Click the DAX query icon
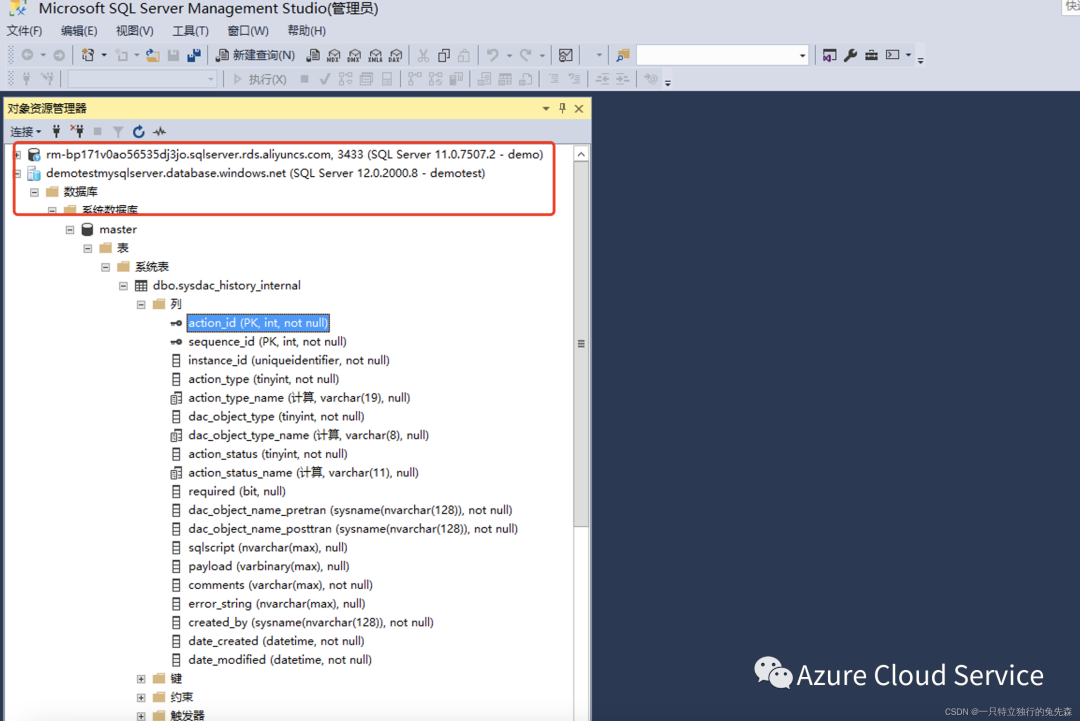 tap(396, 55)
